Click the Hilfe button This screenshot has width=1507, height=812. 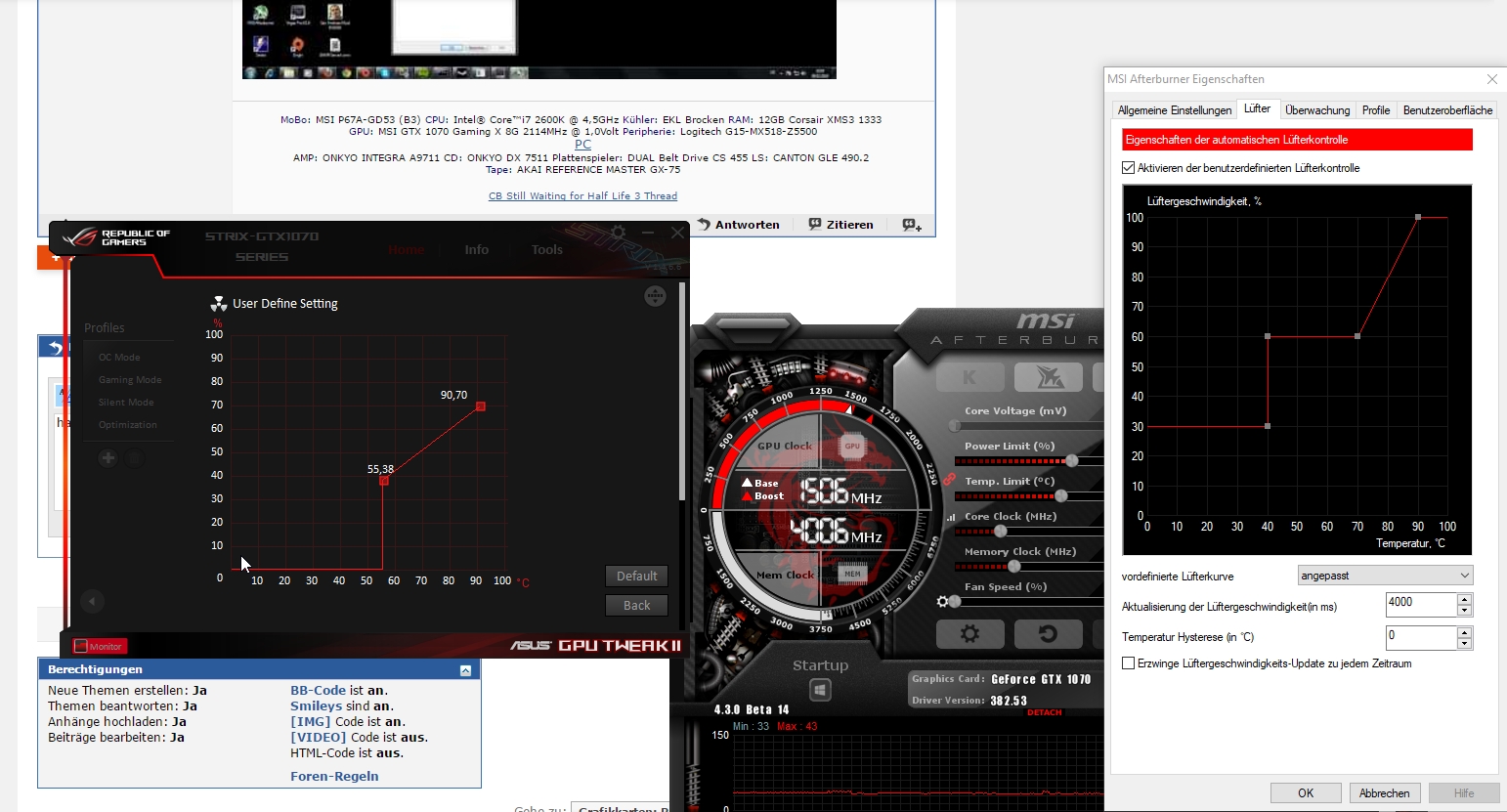click(x=1464, y=793)
